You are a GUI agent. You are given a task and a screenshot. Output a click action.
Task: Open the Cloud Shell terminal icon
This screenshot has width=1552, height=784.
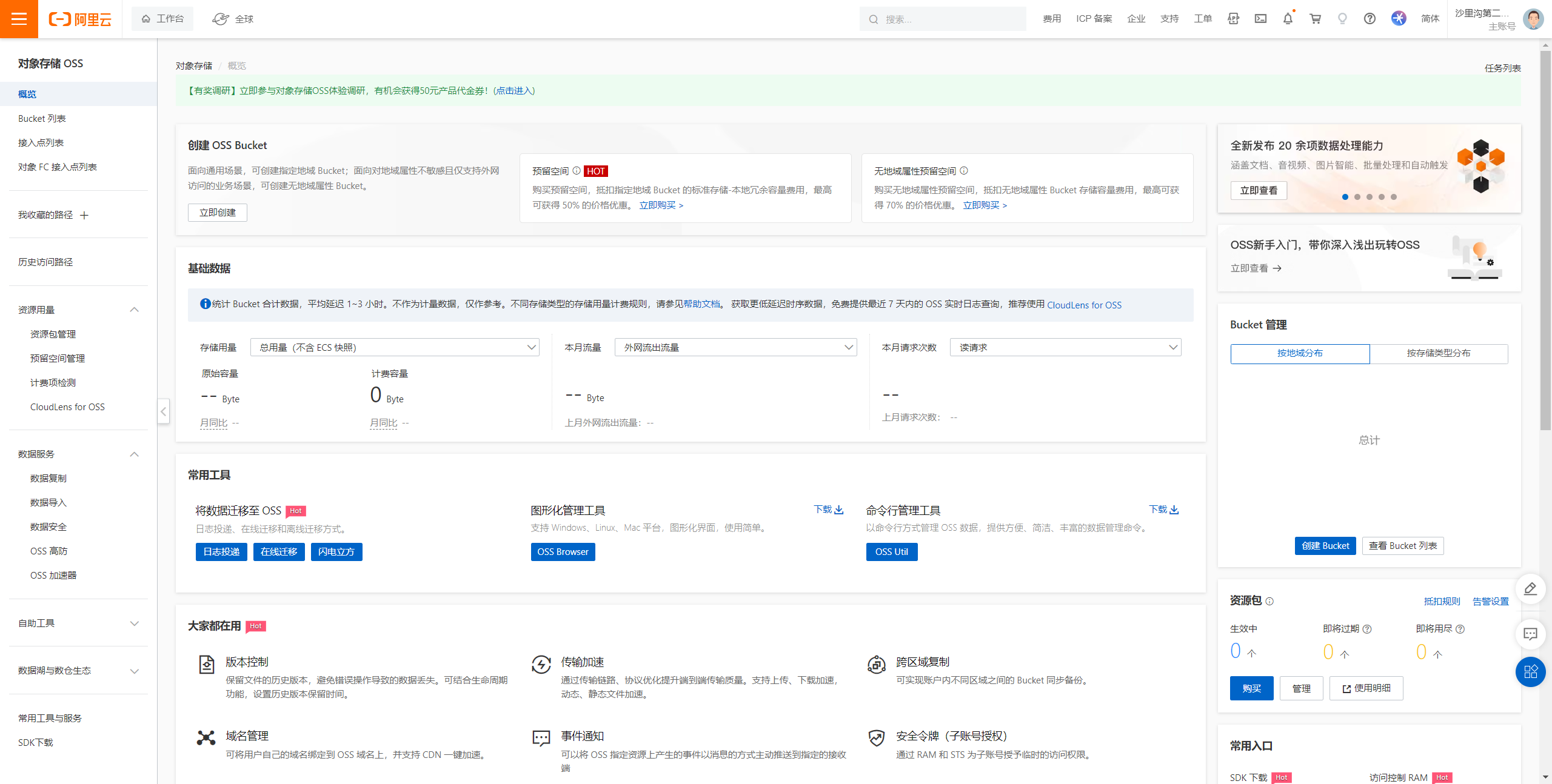tap(1260, 19)
